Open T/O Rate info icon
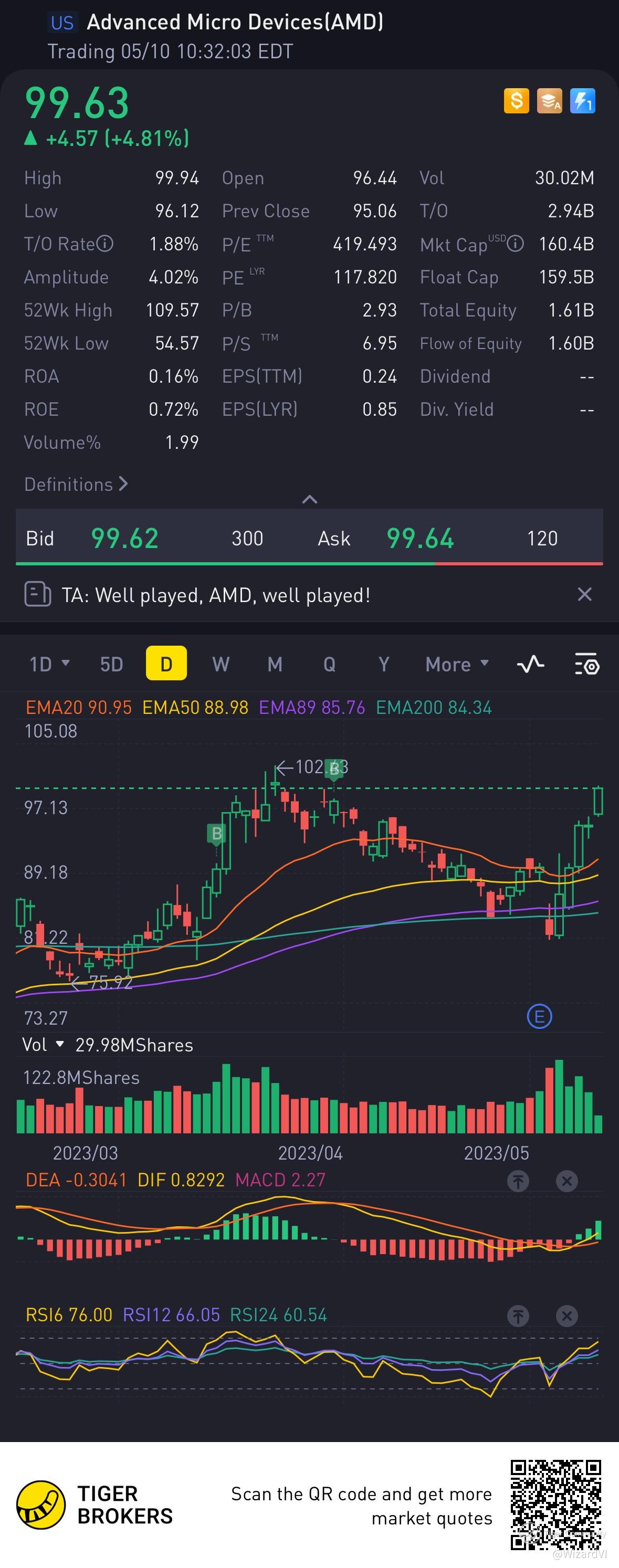 (106, 244)
